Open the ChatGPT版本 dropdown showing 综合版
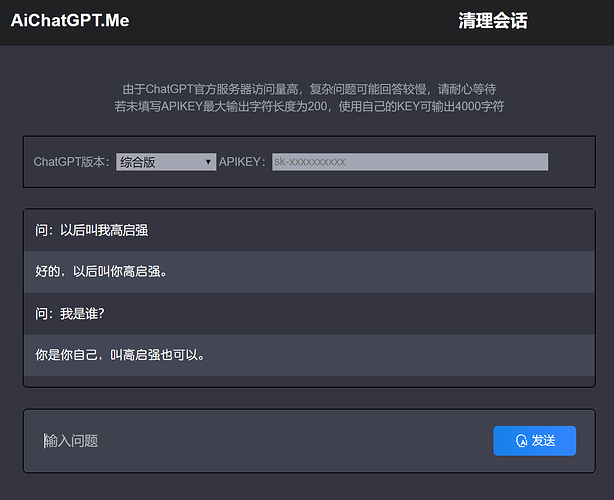 (x=165, y=162)
